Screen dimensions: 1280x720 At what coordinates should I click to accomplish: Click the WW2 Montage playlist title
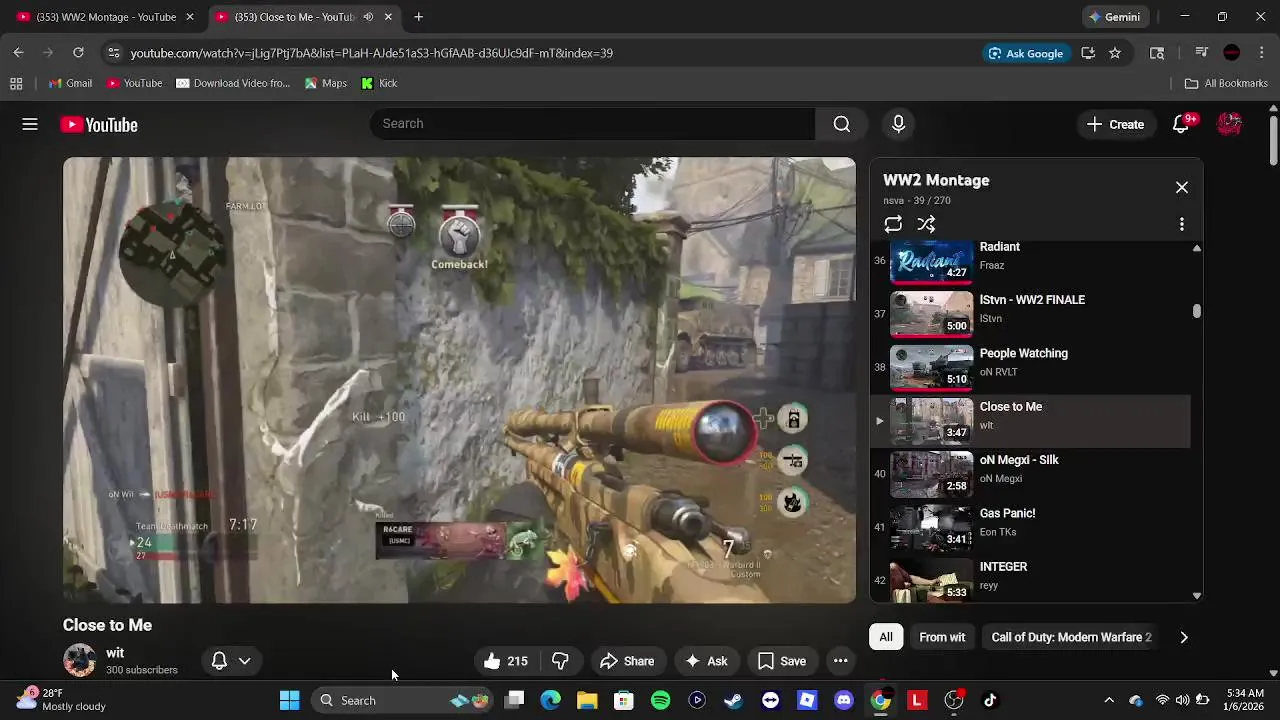(936, 180)
